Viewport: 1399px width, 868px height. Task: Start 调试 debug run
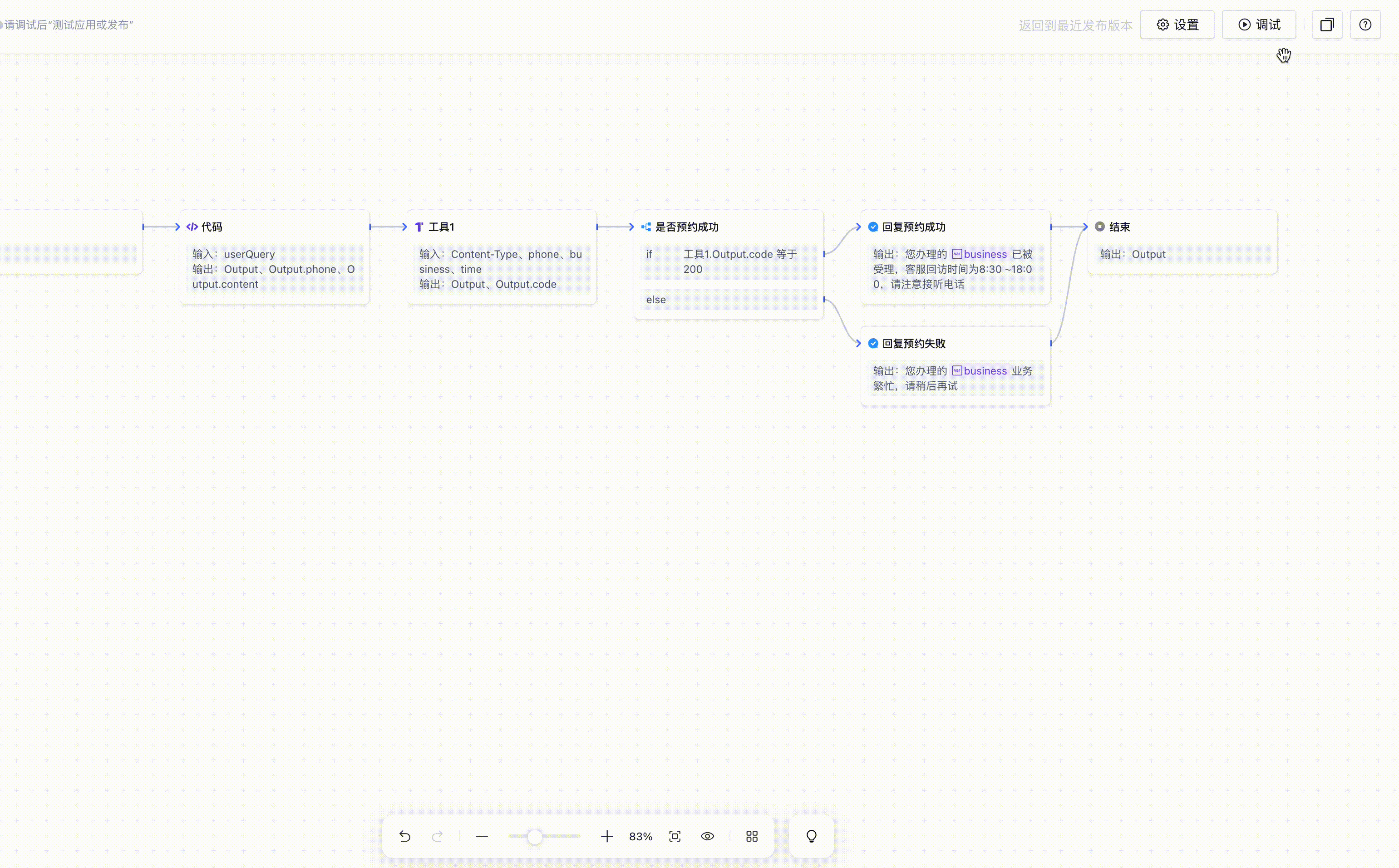tap(1258, 25)
